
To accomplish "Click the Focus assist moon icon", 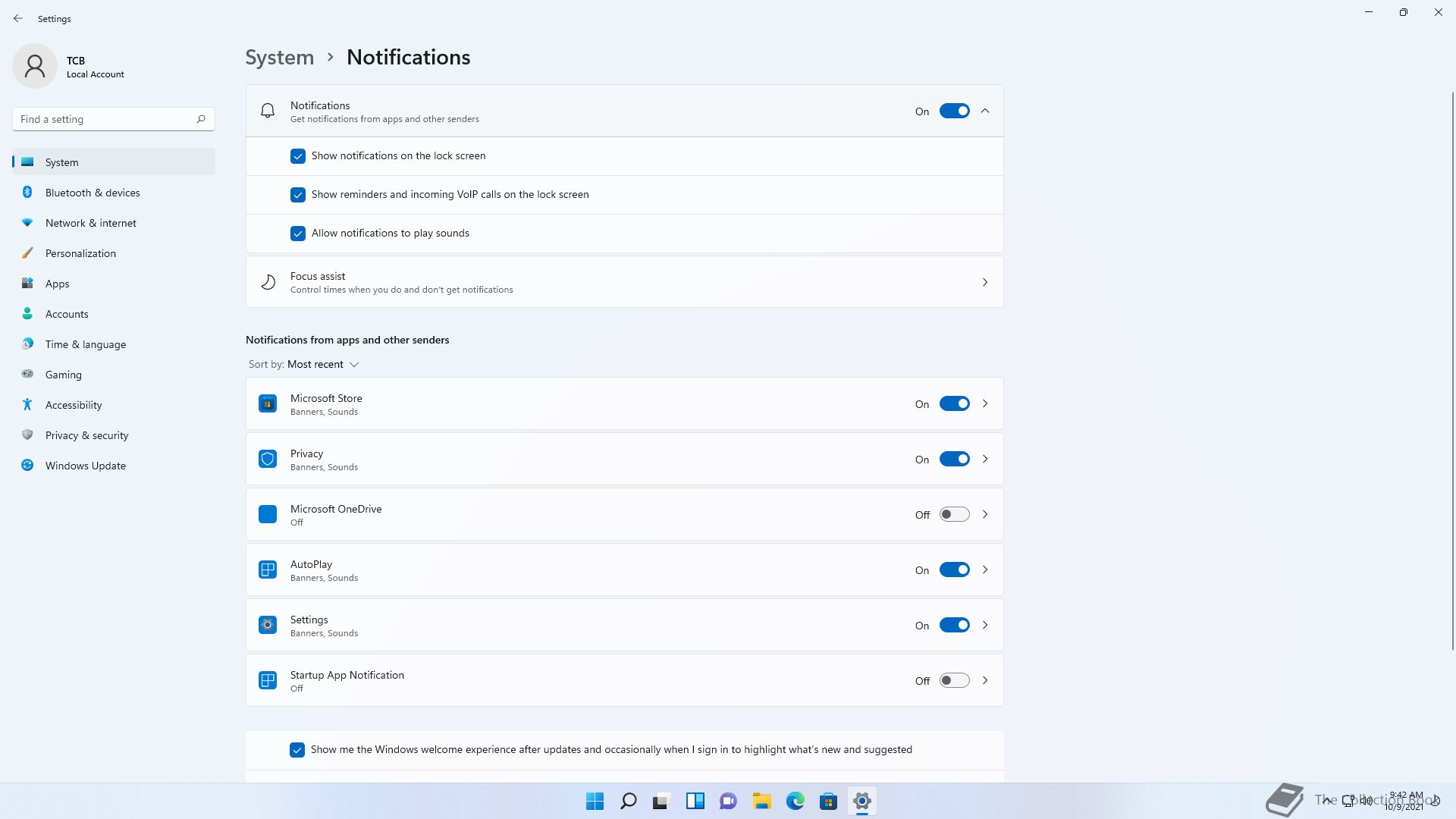I will 268,282.
